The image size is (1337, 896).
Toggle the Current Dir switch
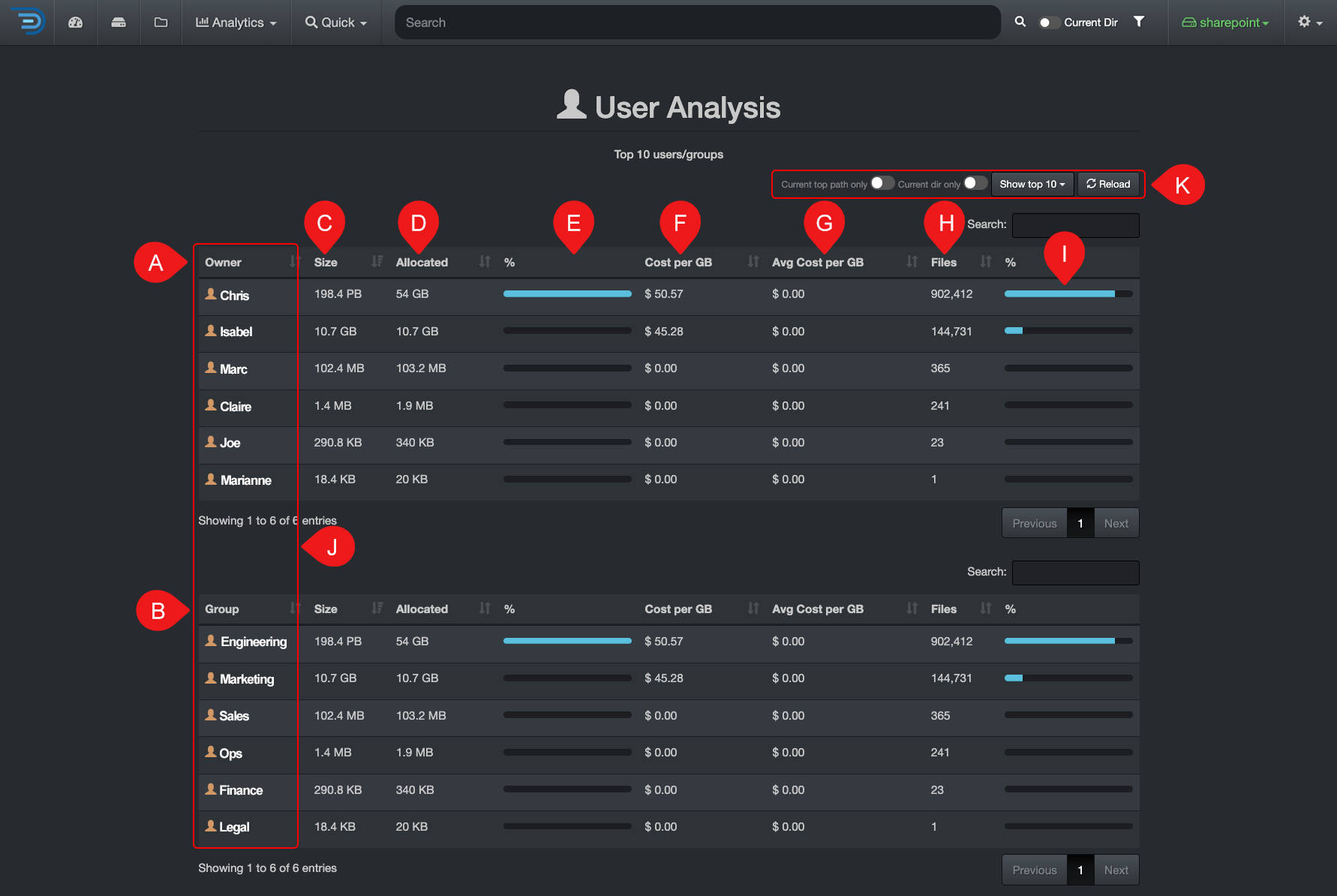[1048, 23]
